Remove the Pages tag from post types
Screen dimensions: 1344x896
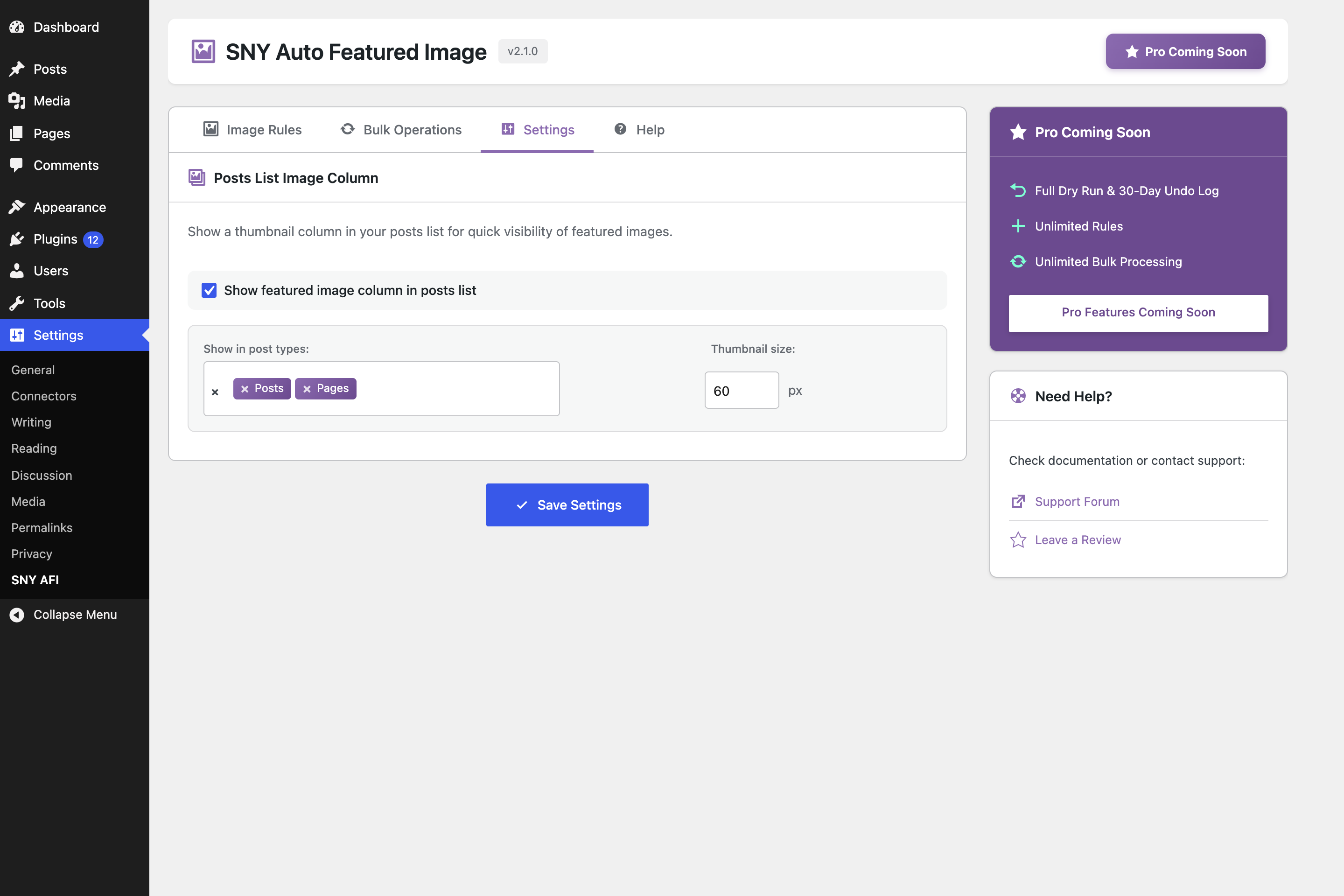(x=307, y=389)
